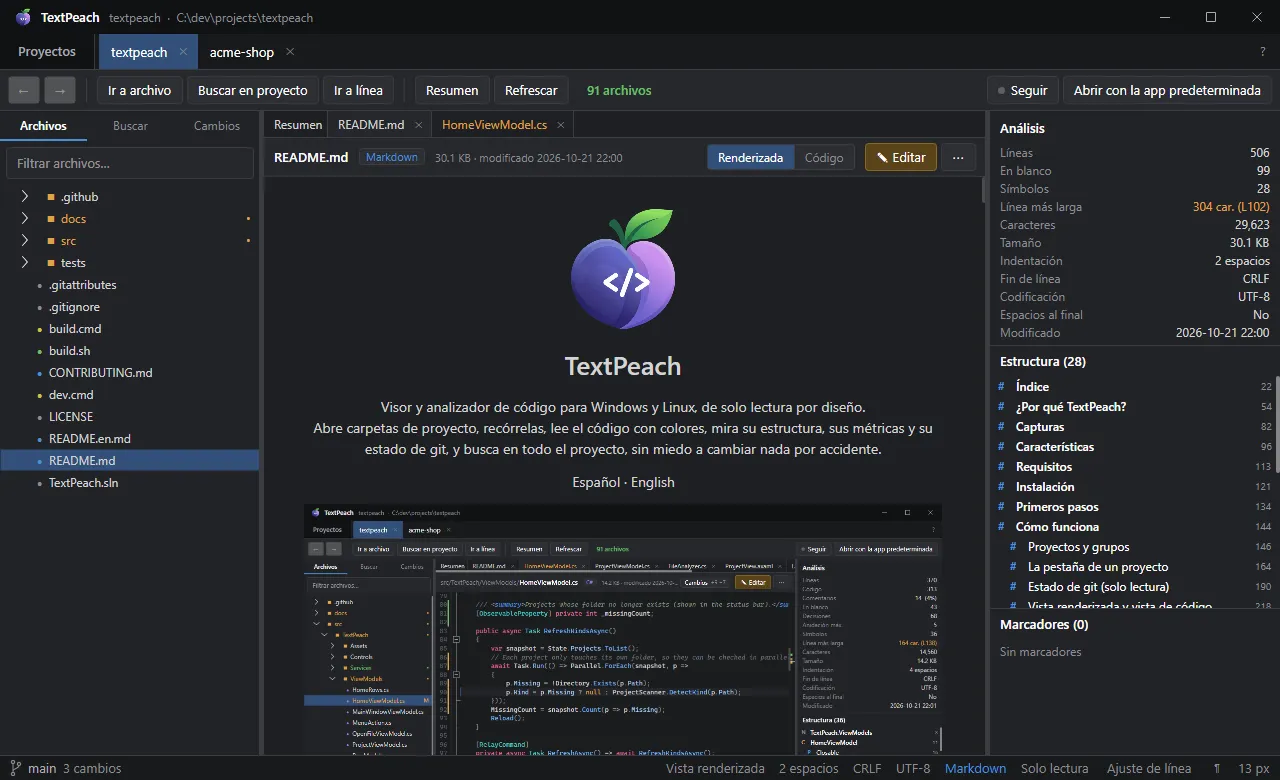This screenshot has height=780, width=1280.
Task: Focus the Filtrar archivos filter field
Action: pos(130,163)
